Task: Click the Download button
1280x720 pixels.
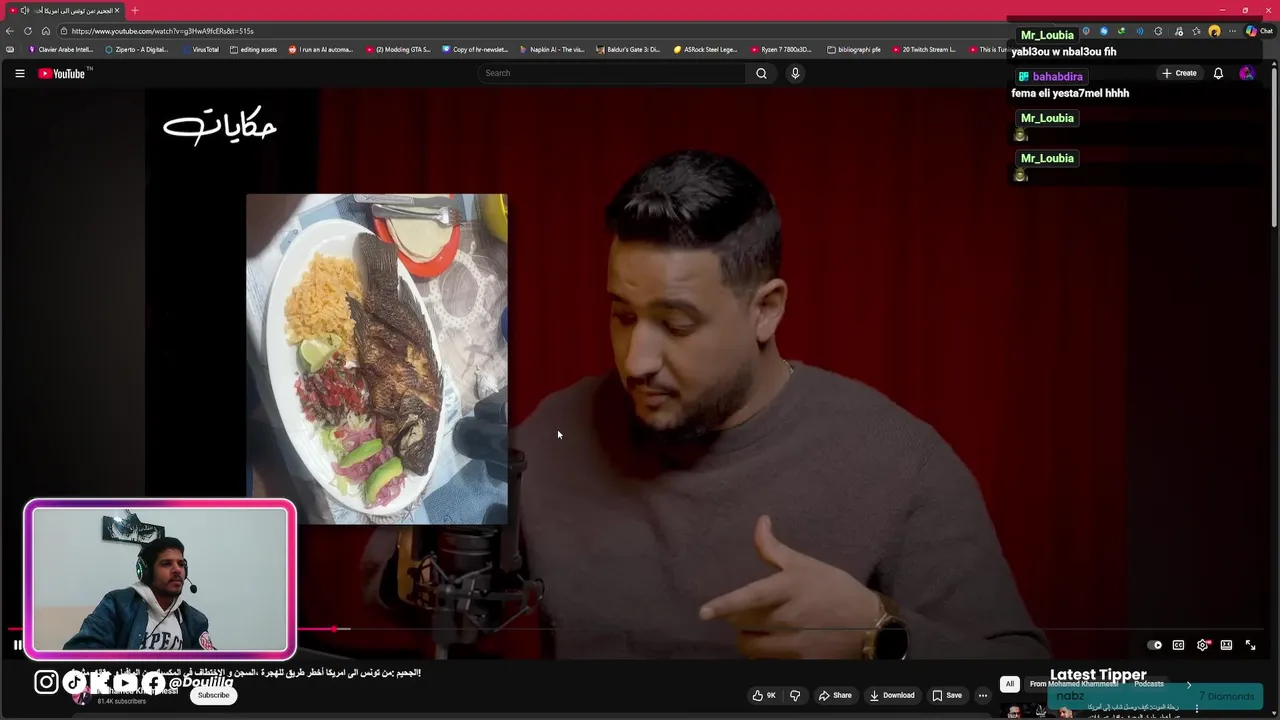Action: pyautogui.click(x=892, y=695)
